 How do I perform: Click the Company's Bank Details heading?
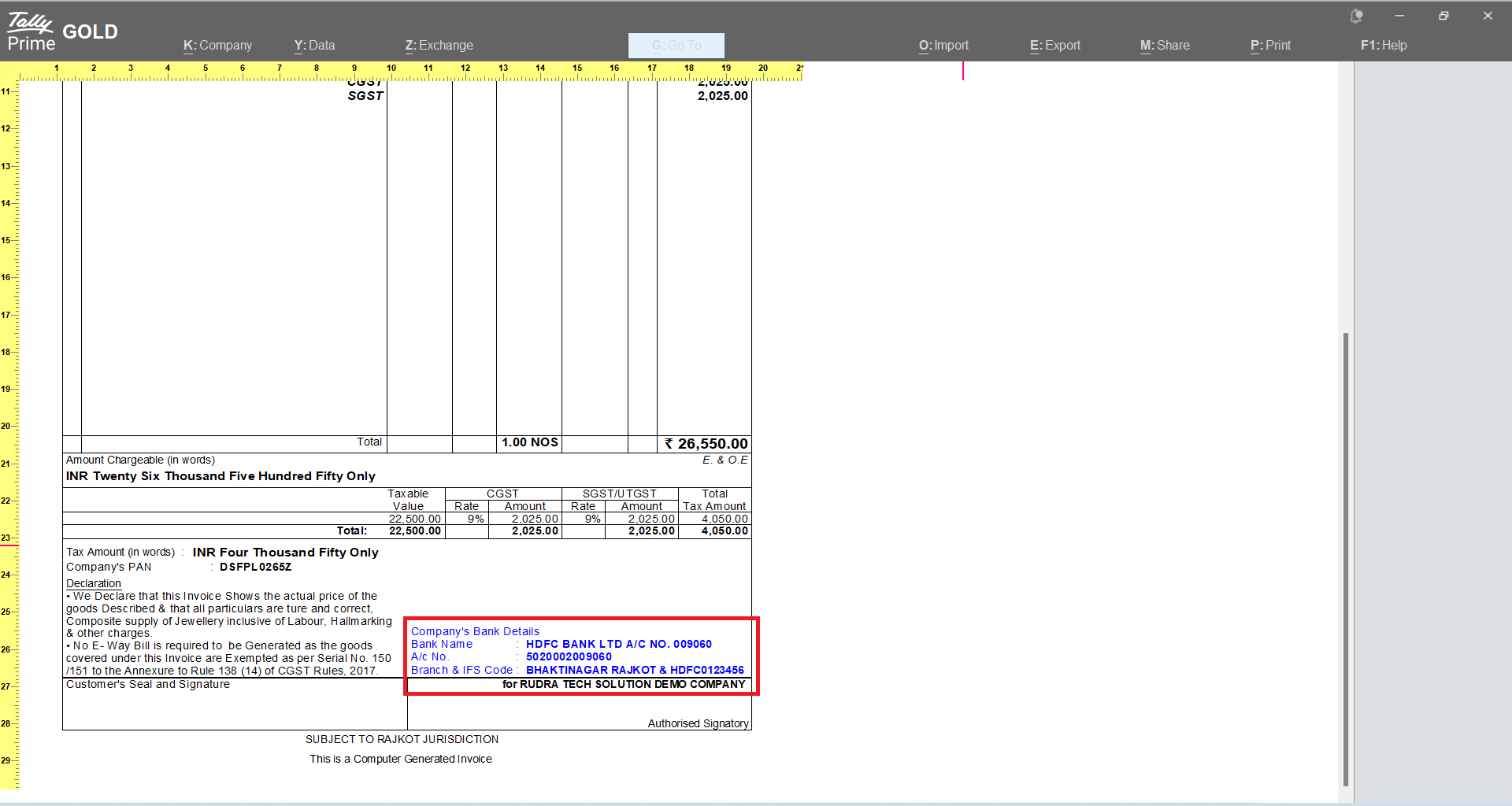[x=475, y=631]
